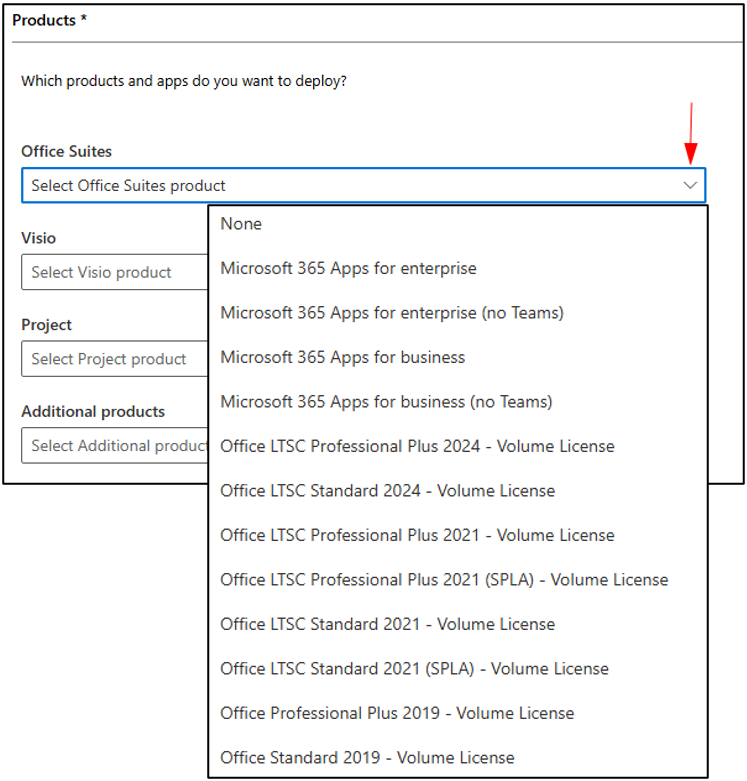Open the Select Project product dropdown
Screen dimensions: 747x781
point(115,359)
